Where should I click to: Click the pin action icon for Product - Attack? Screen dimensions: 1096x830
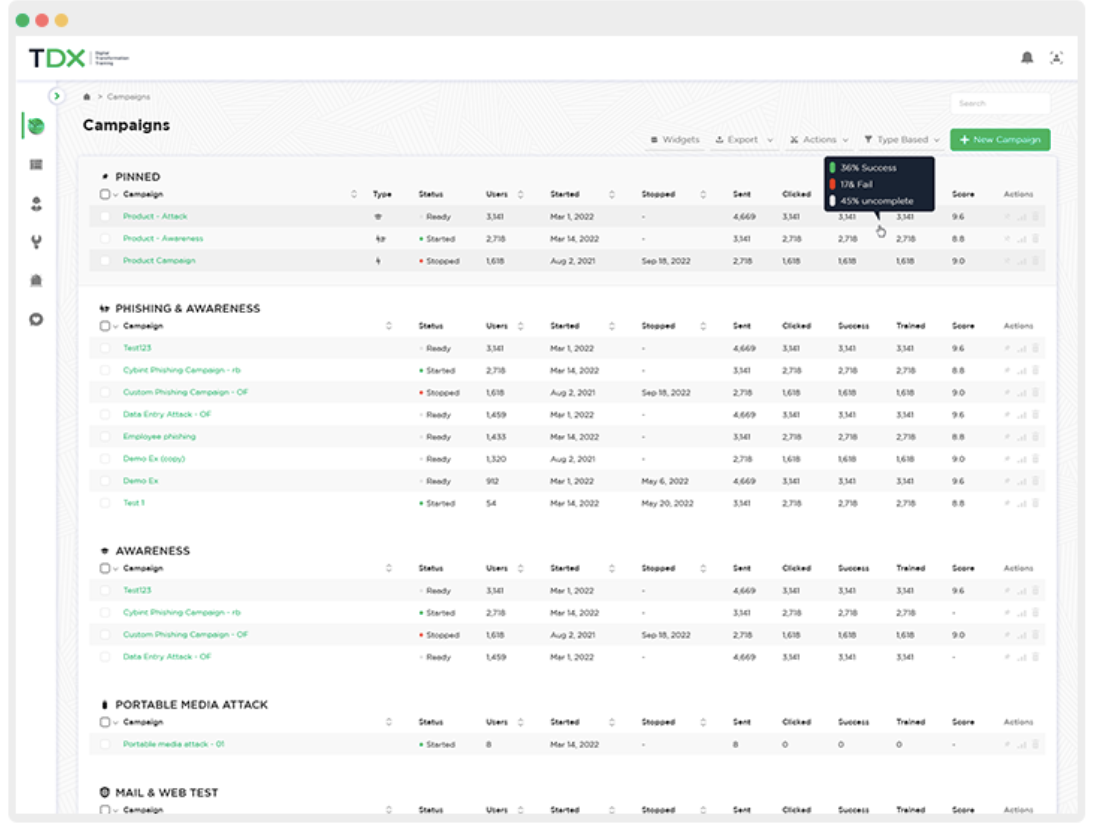point(1007,217)
